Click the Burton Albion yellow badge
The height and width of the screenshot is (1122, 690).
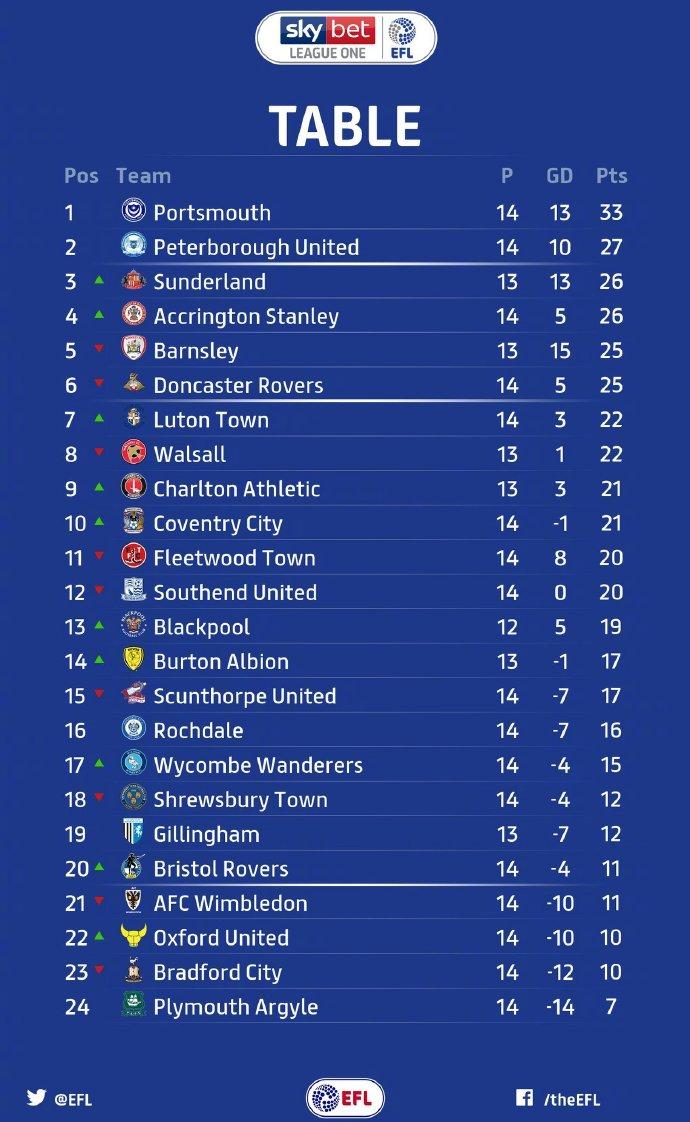pos(133,661)
